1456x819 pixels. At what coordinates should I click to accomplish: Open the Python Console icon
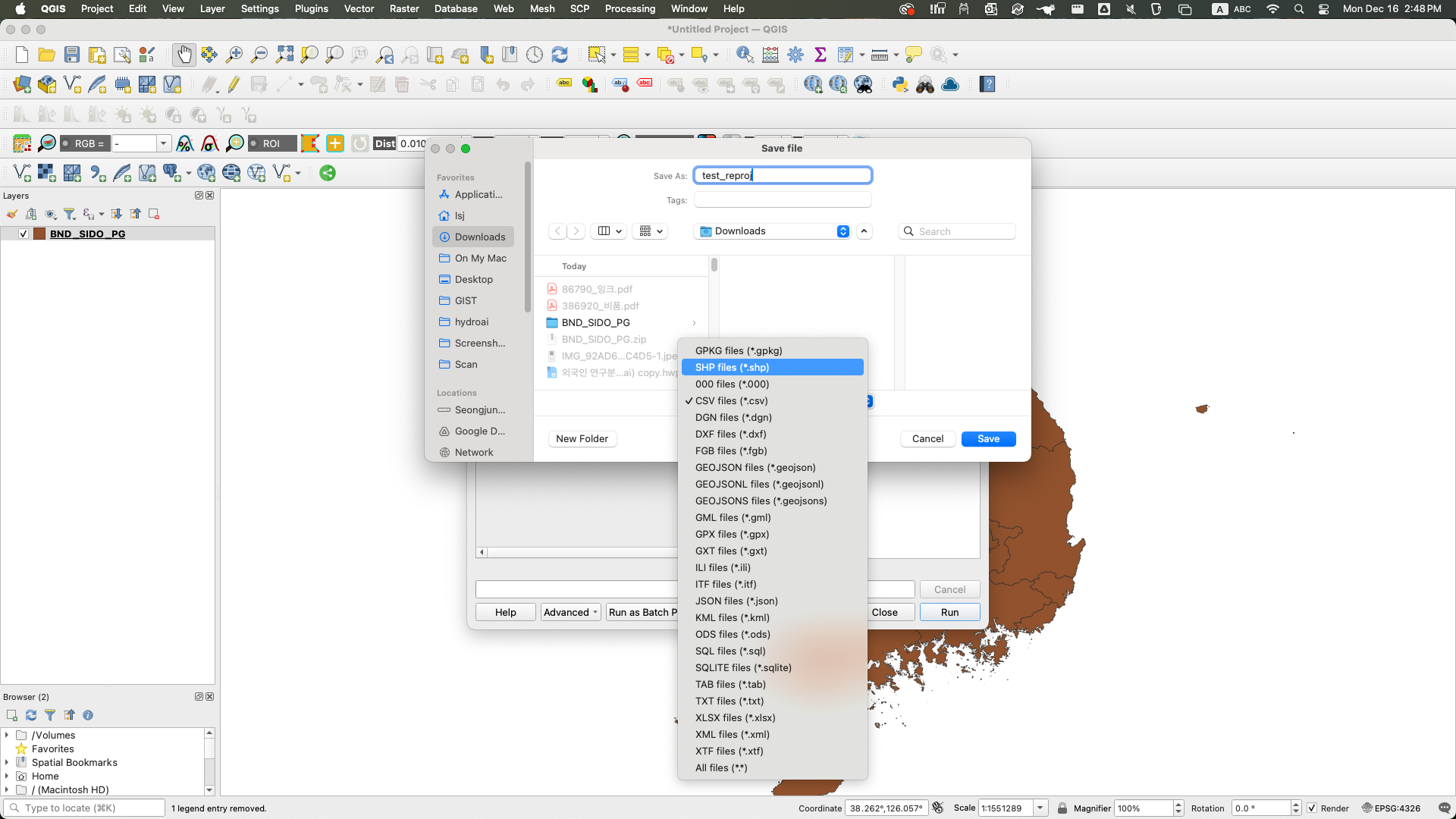pos(900,85)
